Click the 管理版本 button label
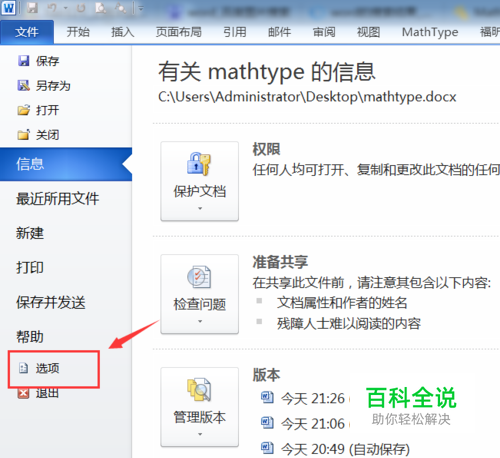 (x=200, y=417)
